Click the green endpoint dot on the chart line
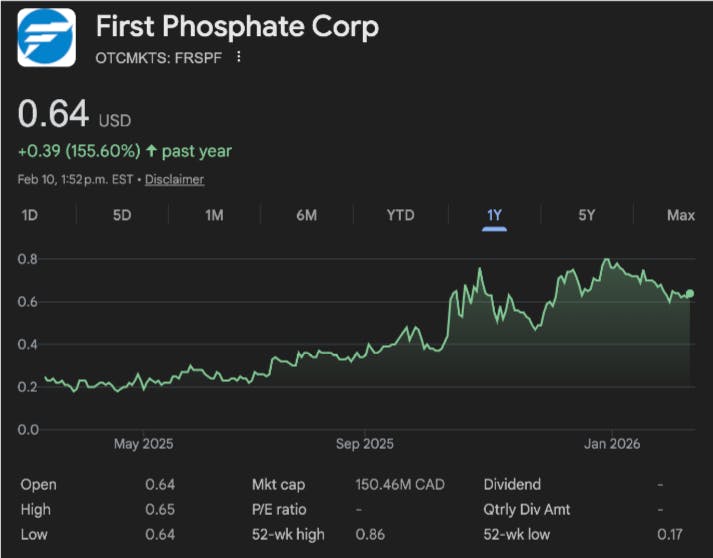 click(689, 293)
